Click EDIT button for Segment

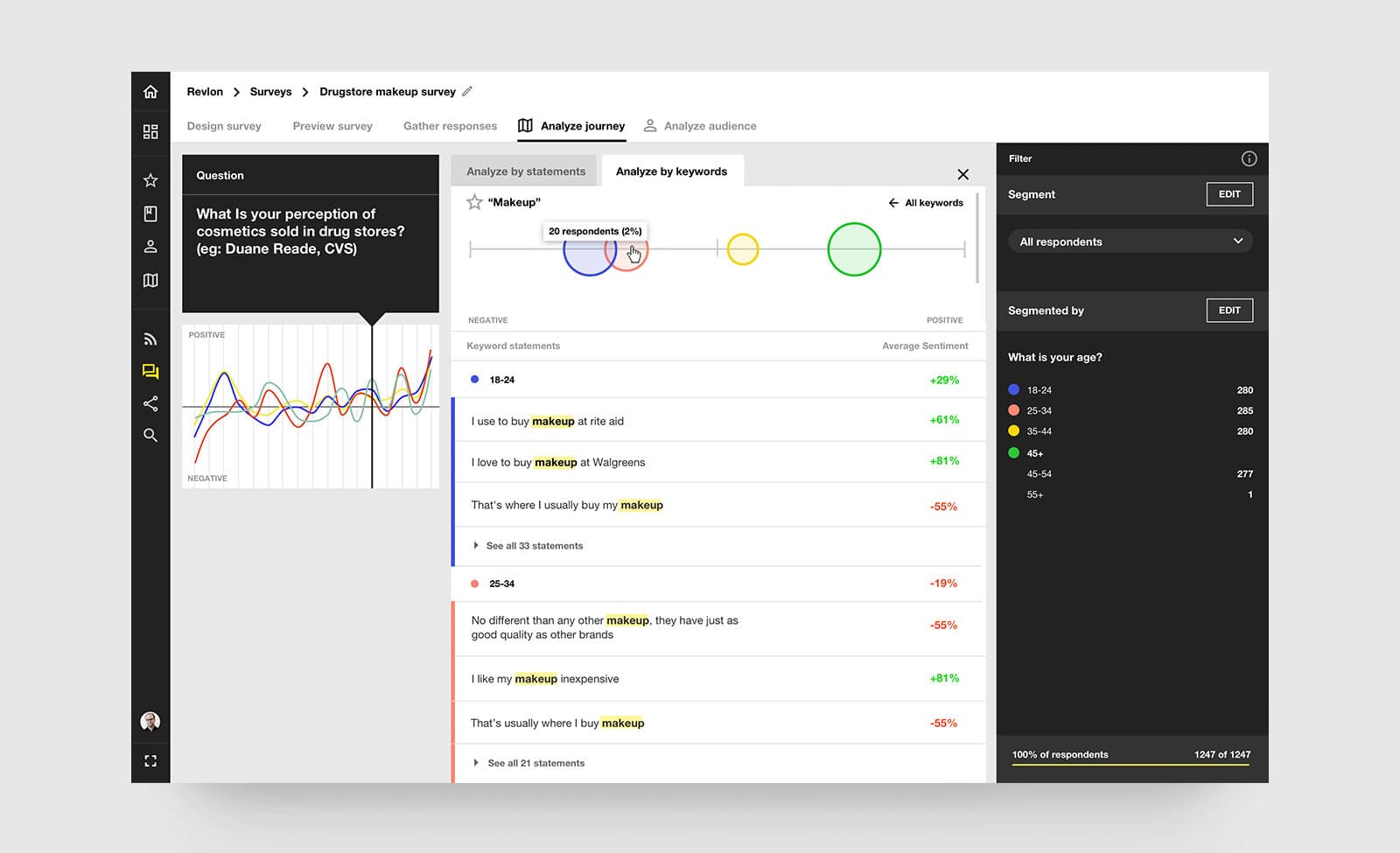(x=1229, y=194)
